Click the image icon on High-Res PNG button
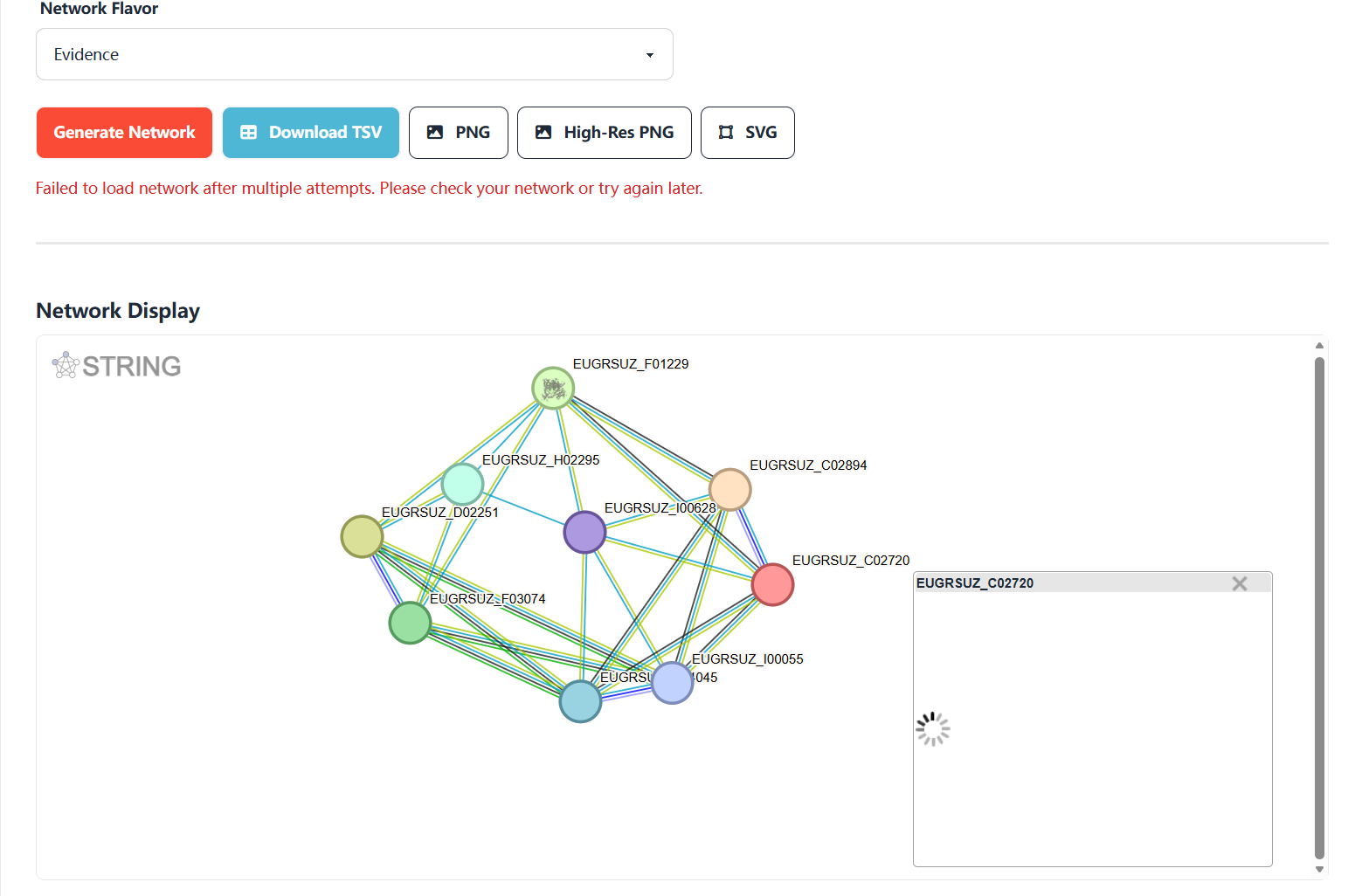Viewport: 1362px width, 896px height. pos(543,132)
